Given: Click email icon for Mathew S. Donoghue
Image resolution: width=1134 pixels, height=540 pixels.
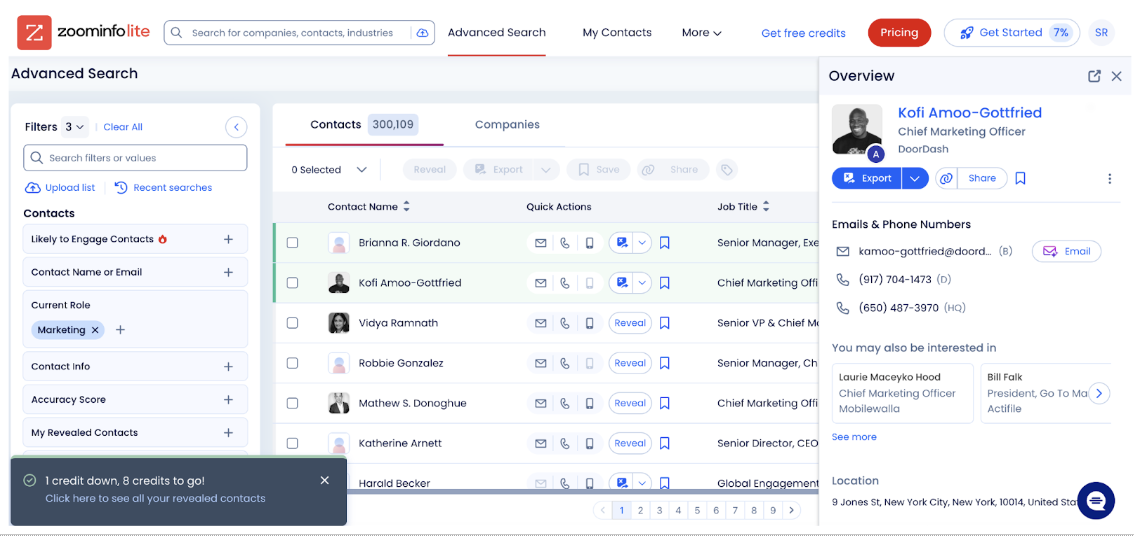Looking at the screenshot, I should [540, 403].
